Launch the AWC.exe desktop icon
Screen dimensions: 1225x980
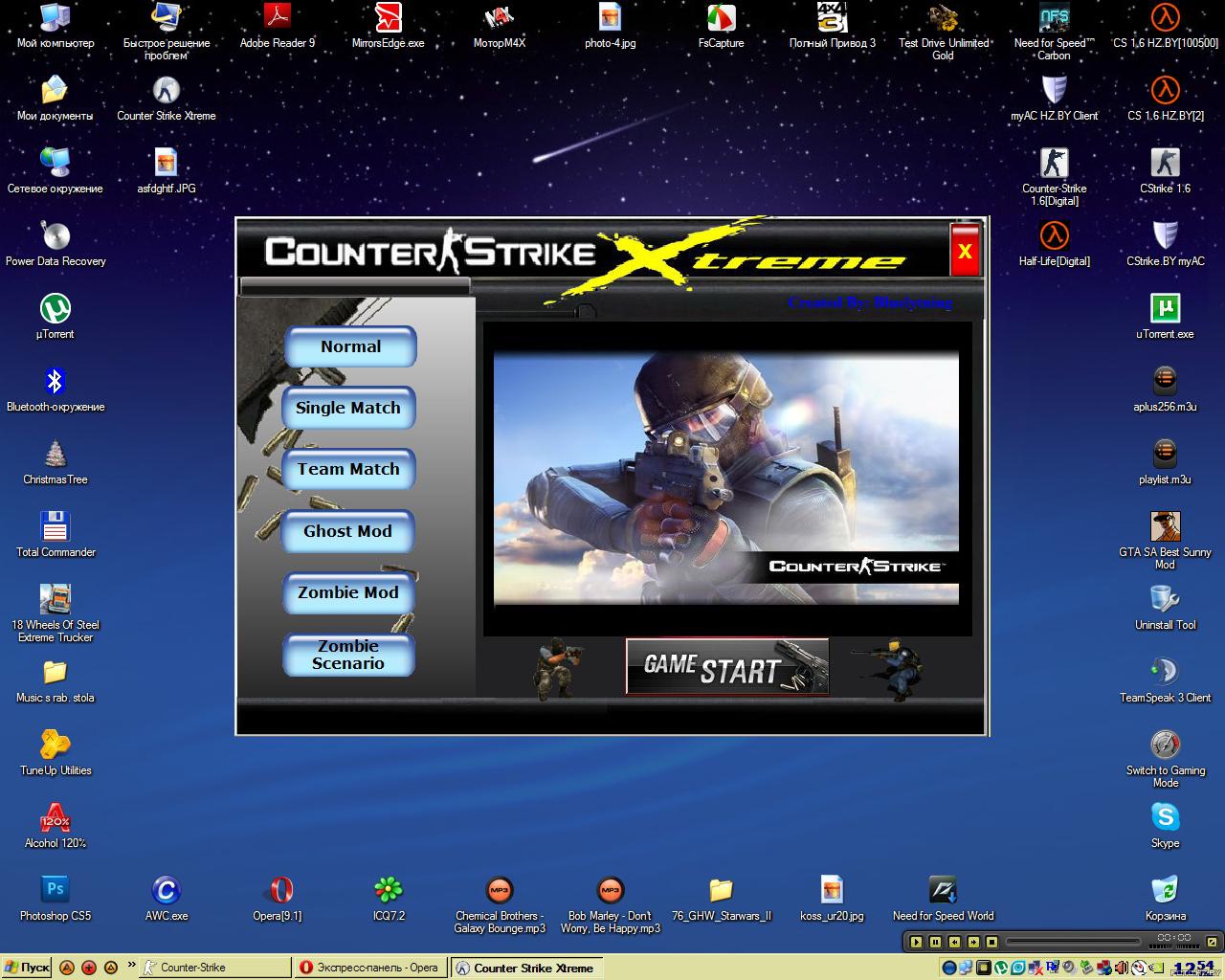coord(167,899)
